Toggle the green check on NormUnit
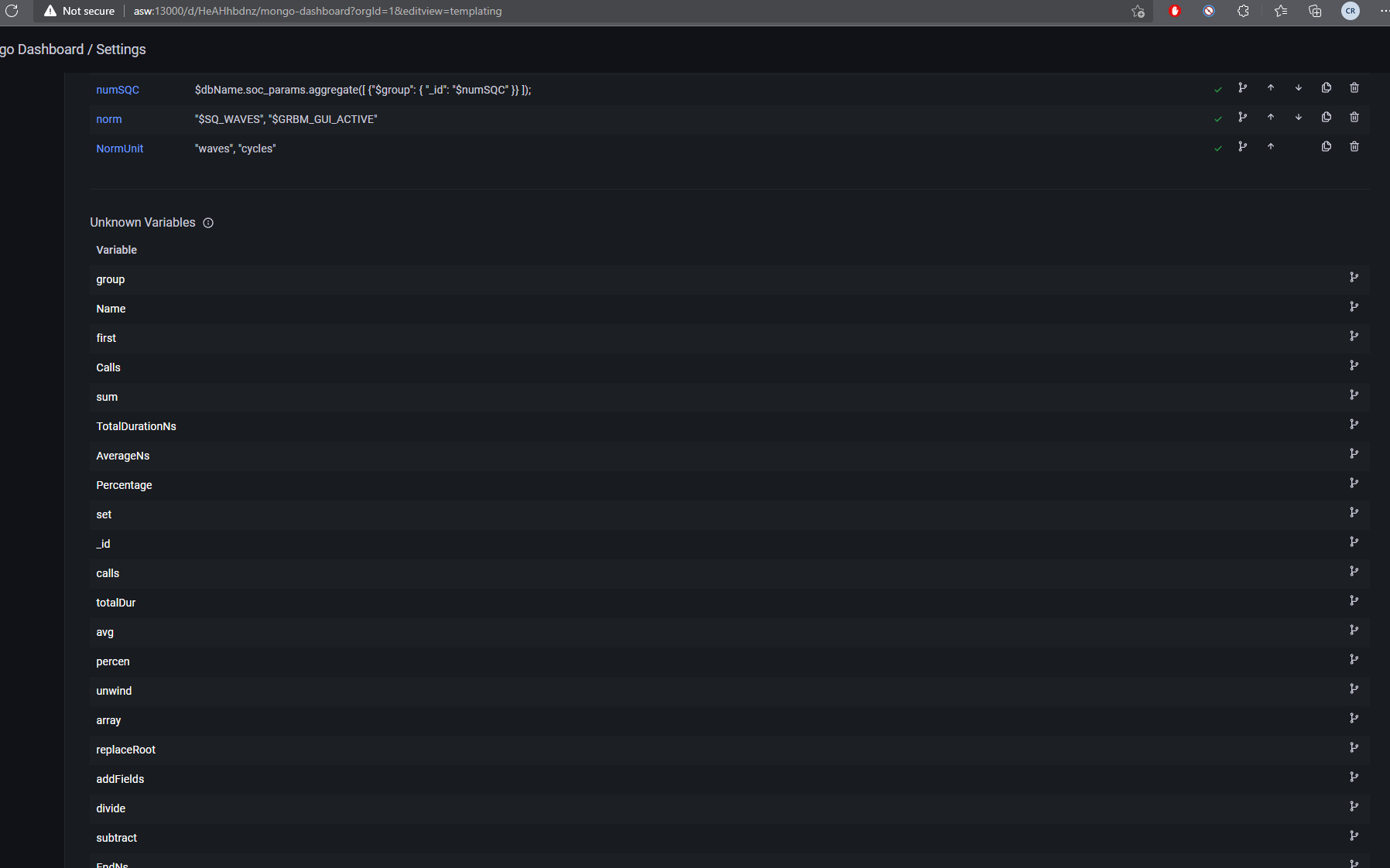Screen dimensions: 1390x868 pyautogui.click(x=1217, y=147)
